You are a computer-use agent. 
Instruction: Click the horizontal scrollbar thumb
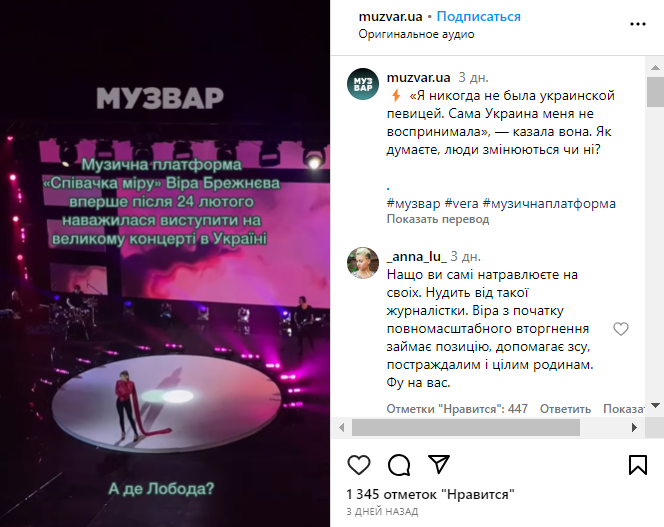[466, 428]
